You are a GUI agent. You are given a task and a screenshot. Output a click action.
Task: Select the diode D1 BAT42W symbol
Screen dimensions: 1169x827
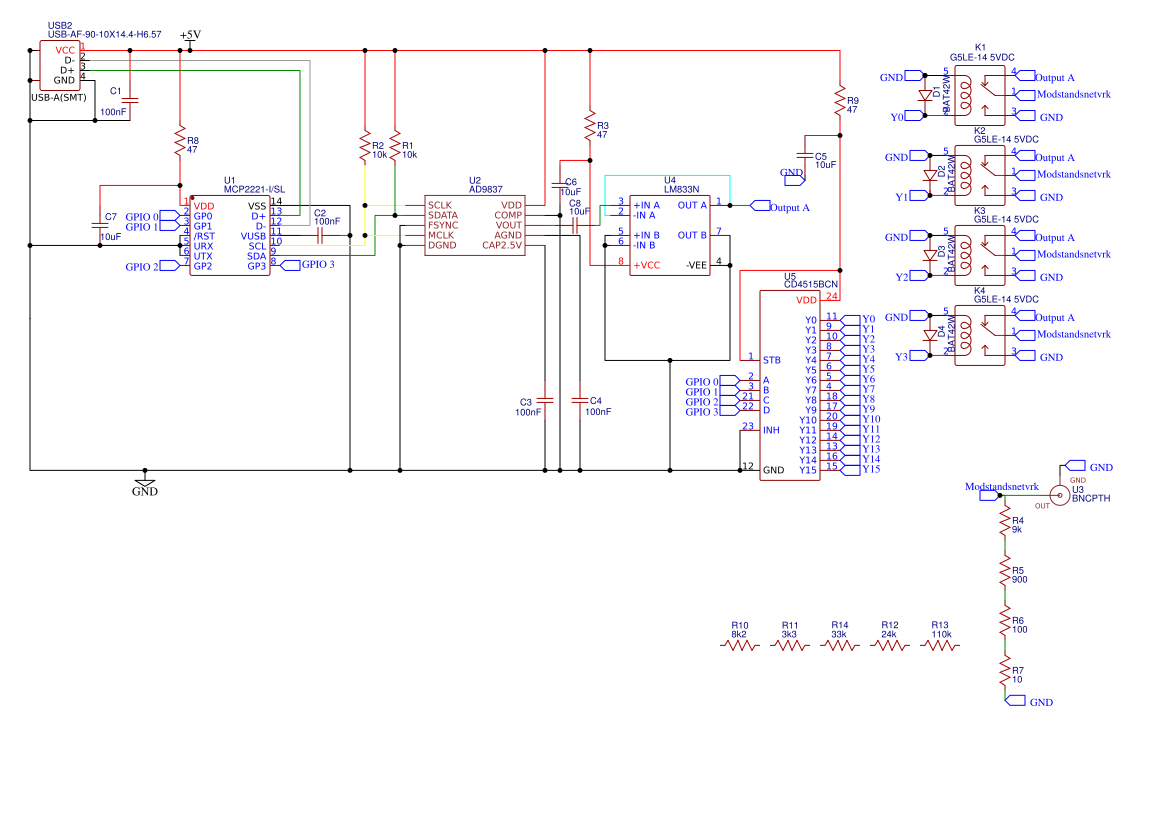point(925,93)
